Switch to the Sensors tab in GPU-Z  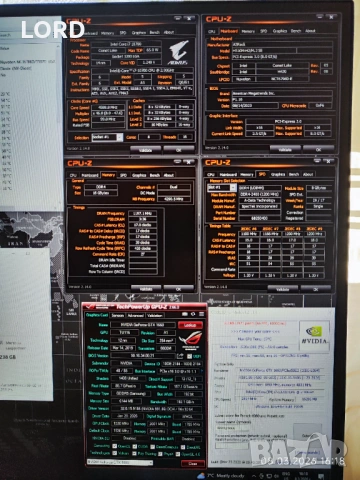click(x=118, y=315)
